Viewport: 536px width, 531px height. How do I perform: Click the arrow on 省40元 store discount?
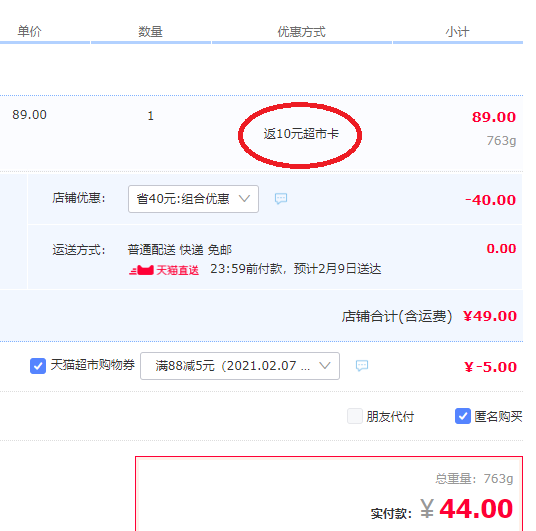[244, 198]
